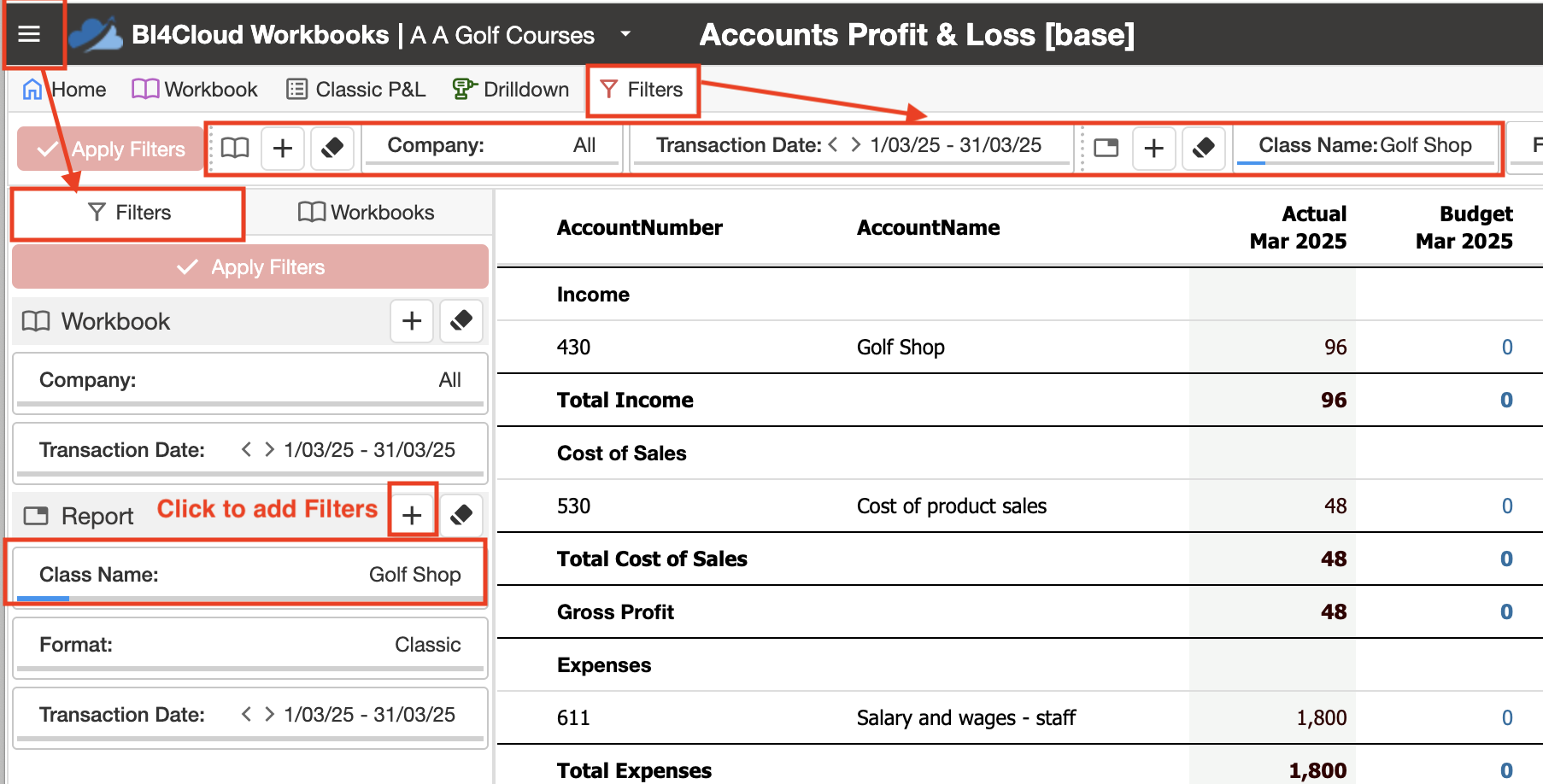Click account number 530
The image size is (1543, 784).
pyautogui.click(x=574, y=506)
